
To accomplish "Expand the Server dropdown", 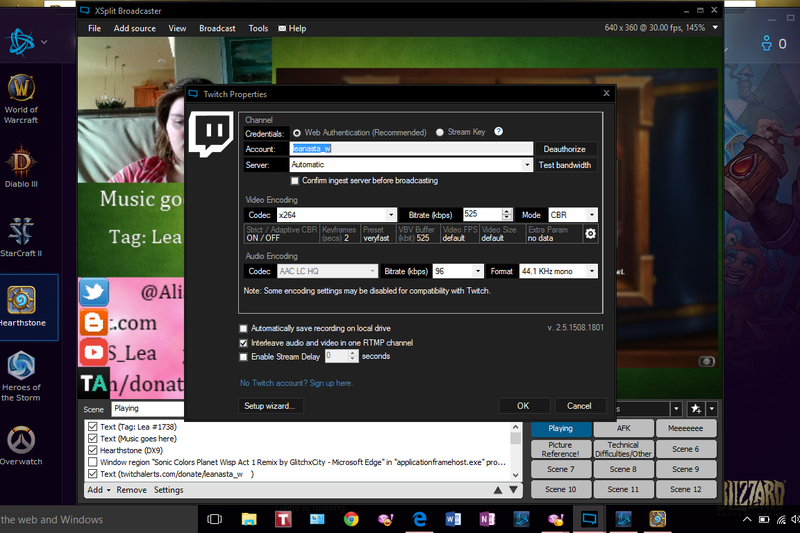I will point(527,165).
